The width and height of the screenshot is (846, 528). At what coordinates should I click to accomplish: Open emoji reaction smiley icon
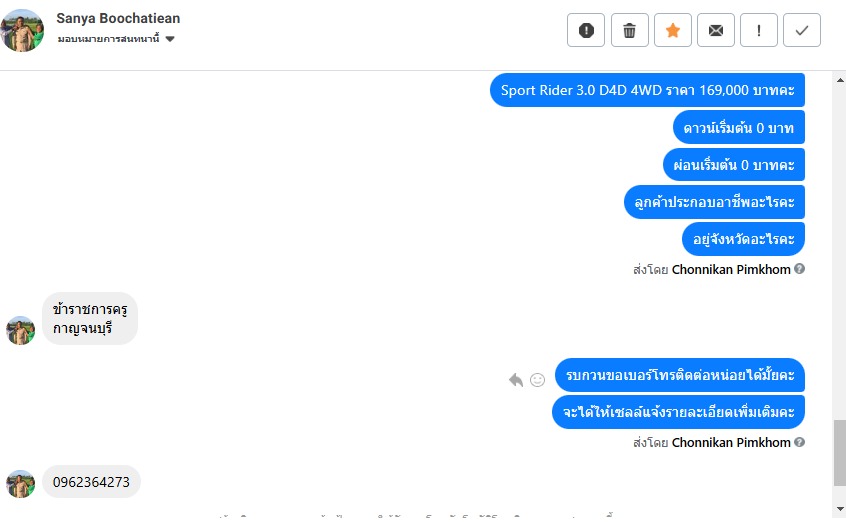(537, 380)
